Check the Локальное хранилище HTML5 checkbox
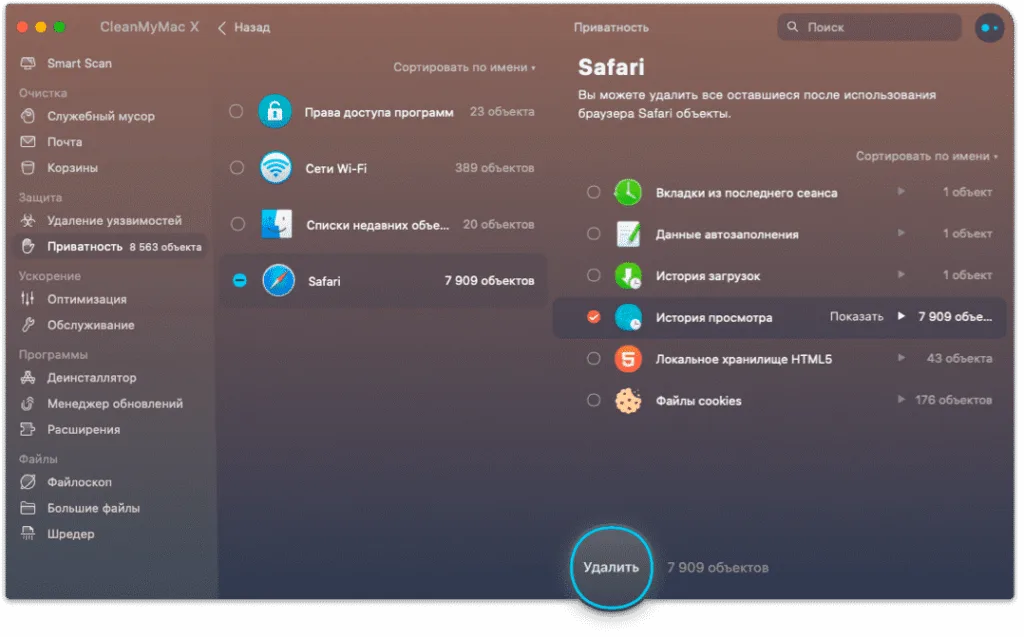Viewport: 1024px width, 637px height. click(594, 358)
